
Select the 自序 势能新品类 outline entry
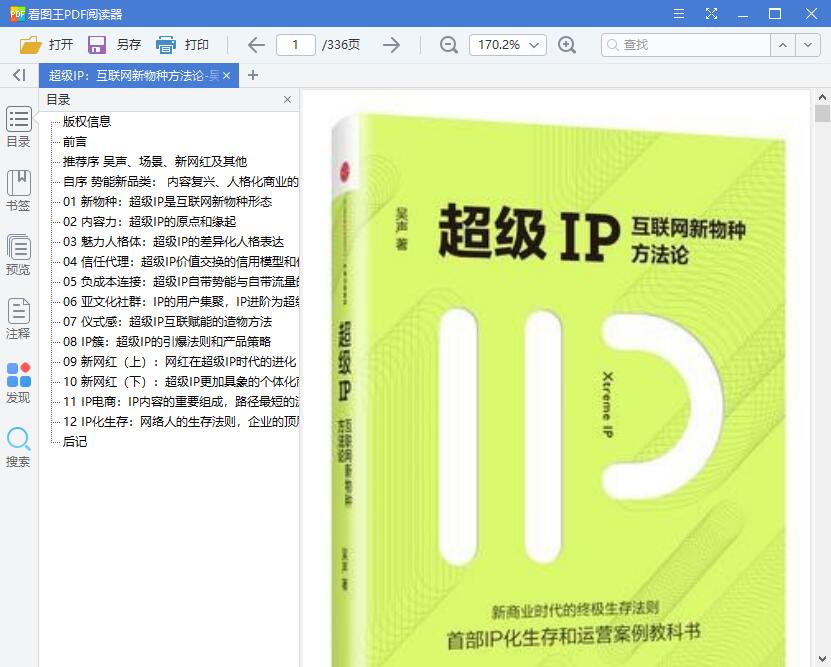180,182
